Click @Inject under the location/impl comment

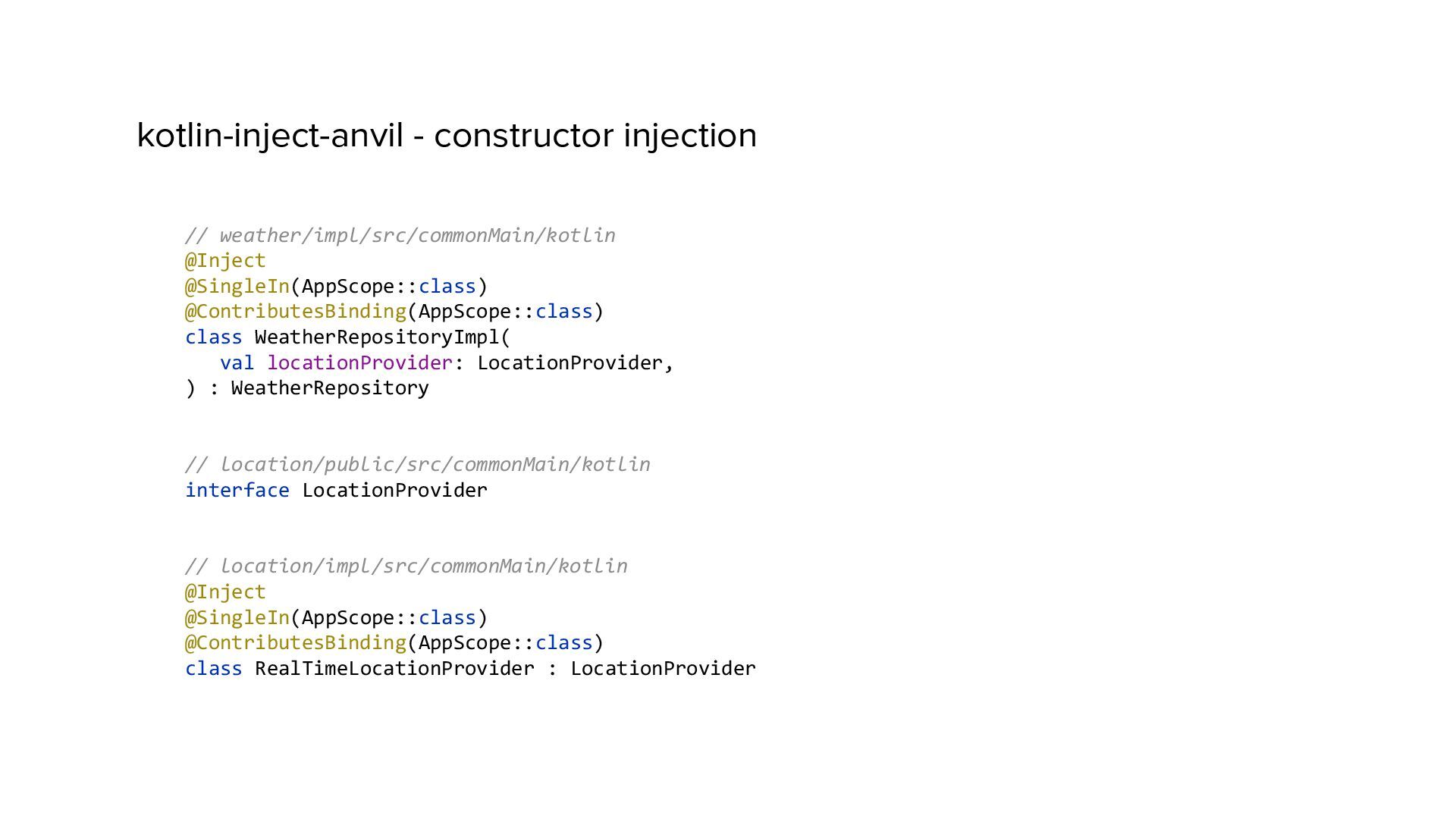click(225, 592)
